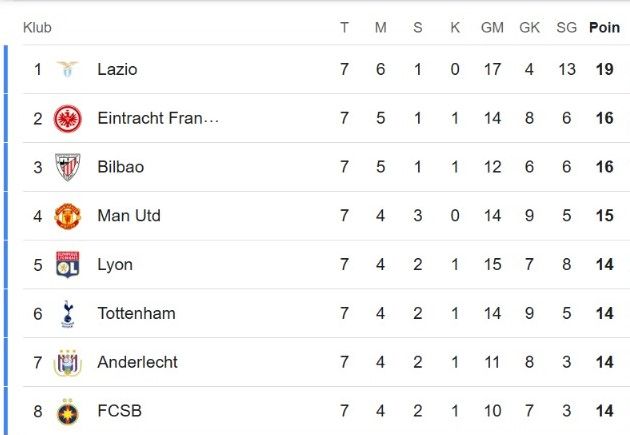
Task: Open the truncated Eintracht Fran… team link
Action: click(x=158, y=118)
